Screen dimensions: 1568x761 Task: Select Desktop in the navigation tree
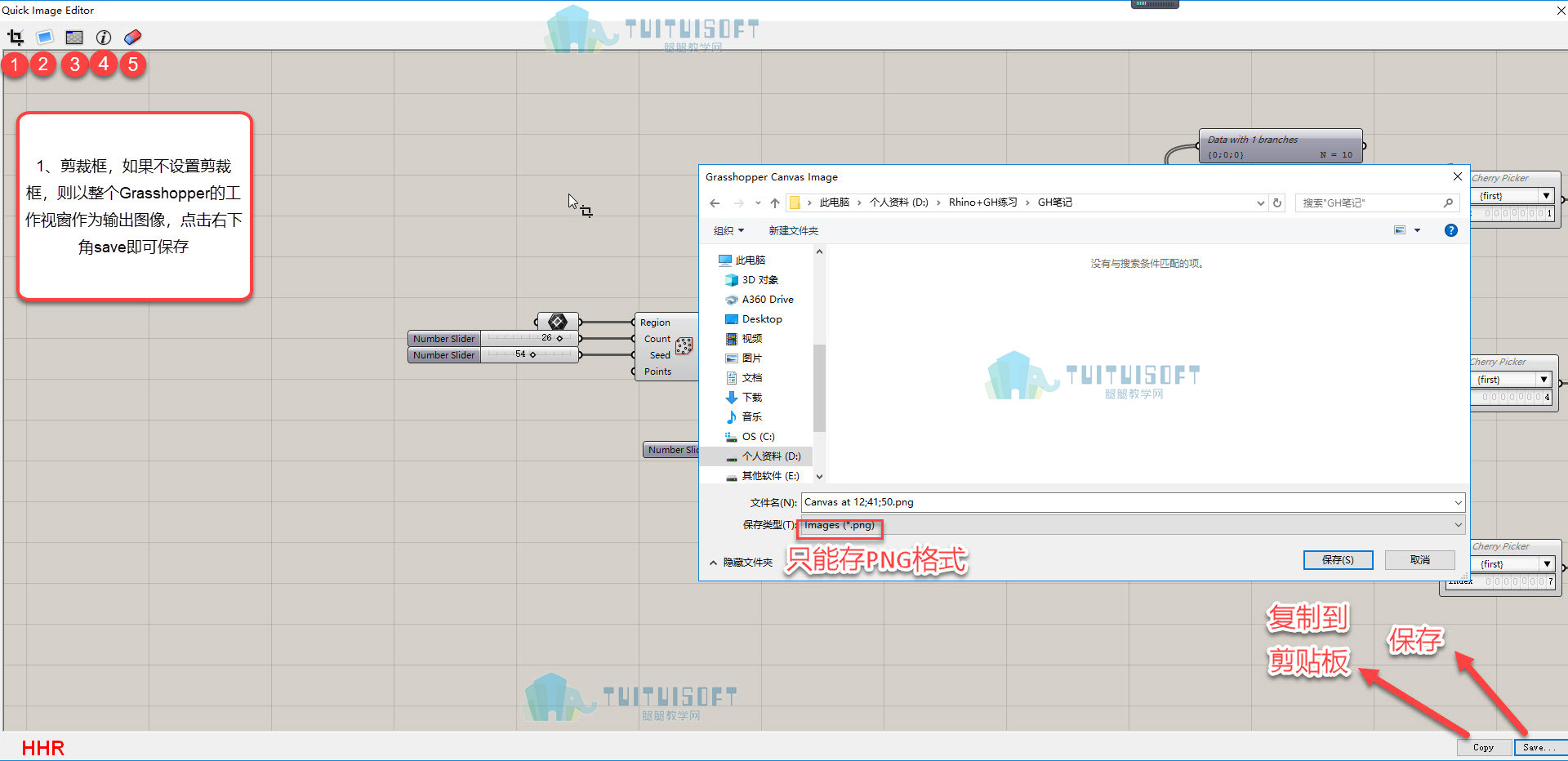(x=761, y=319)
